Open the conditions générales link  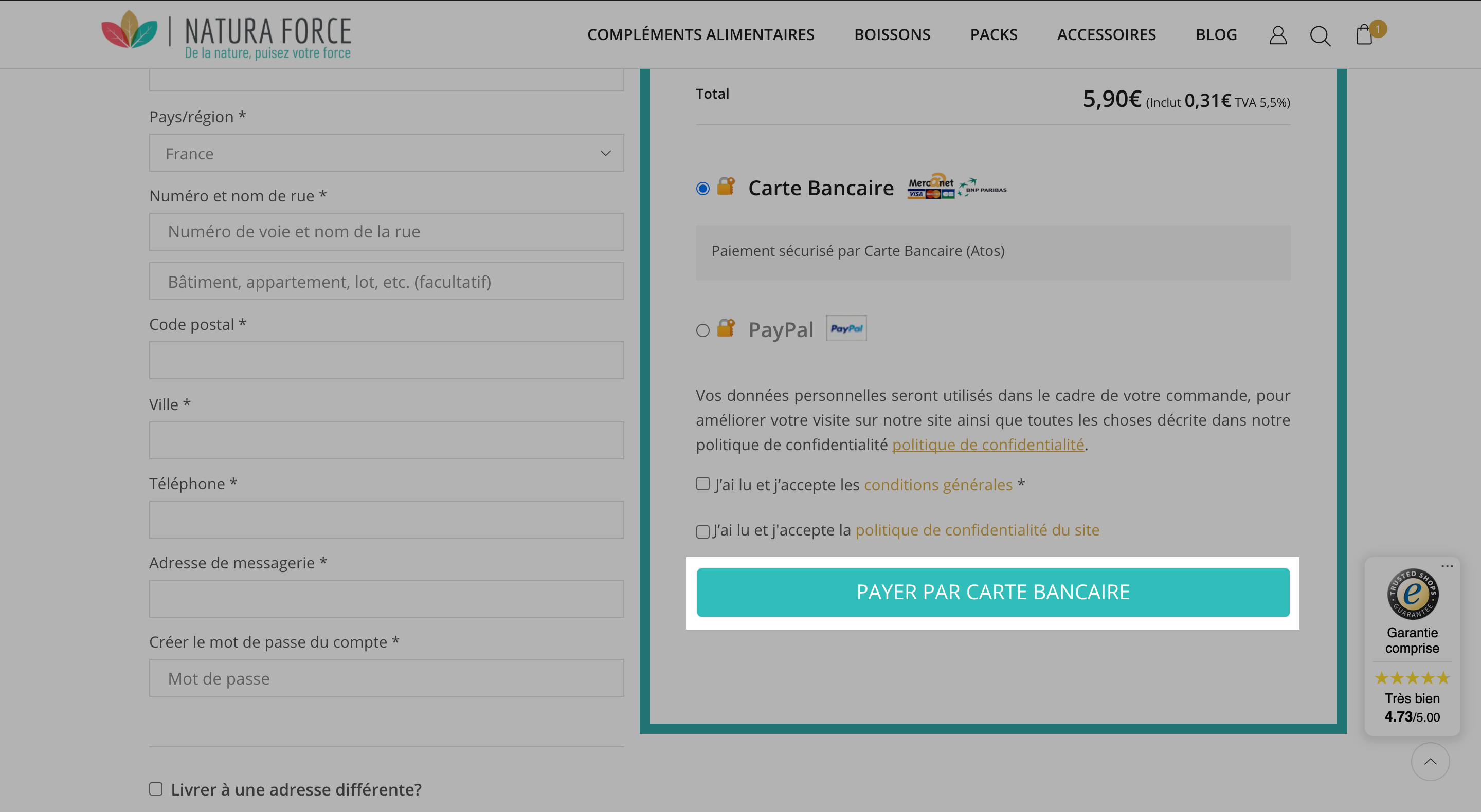(x=938, y=485)
